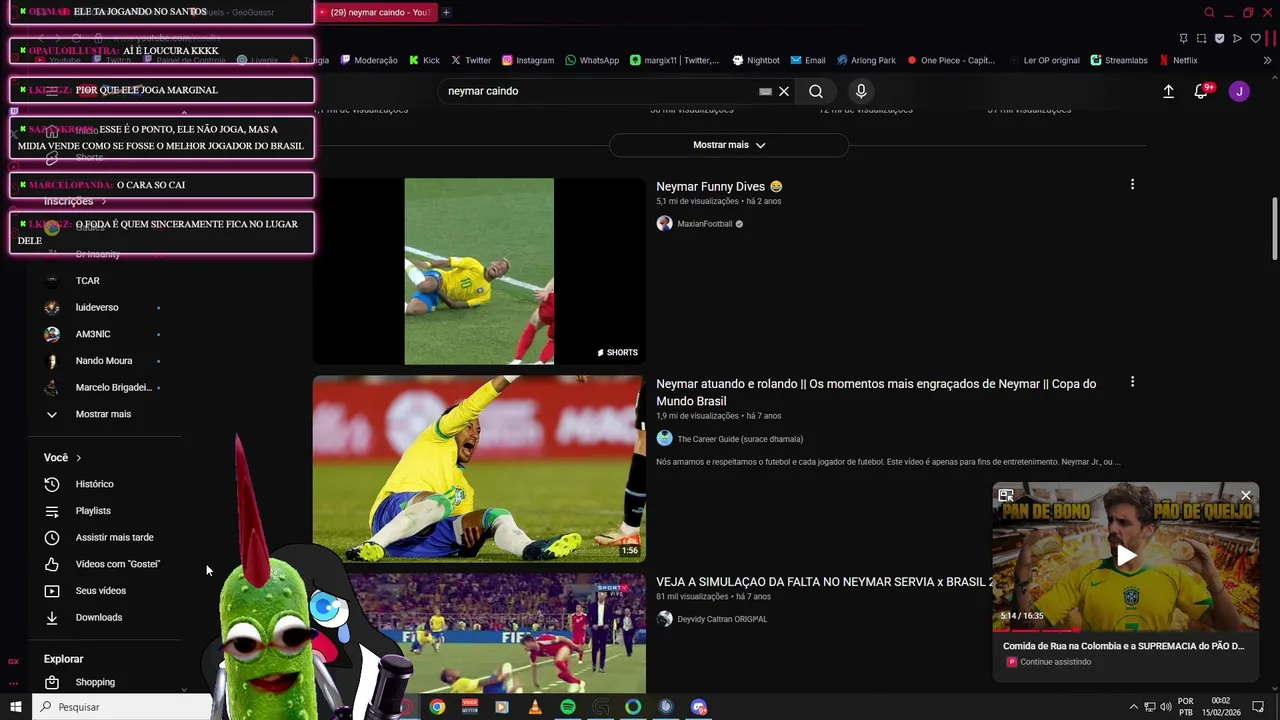Open the Netflix bookmark
Screen dimensions: 1280x720
point(1179,60)
